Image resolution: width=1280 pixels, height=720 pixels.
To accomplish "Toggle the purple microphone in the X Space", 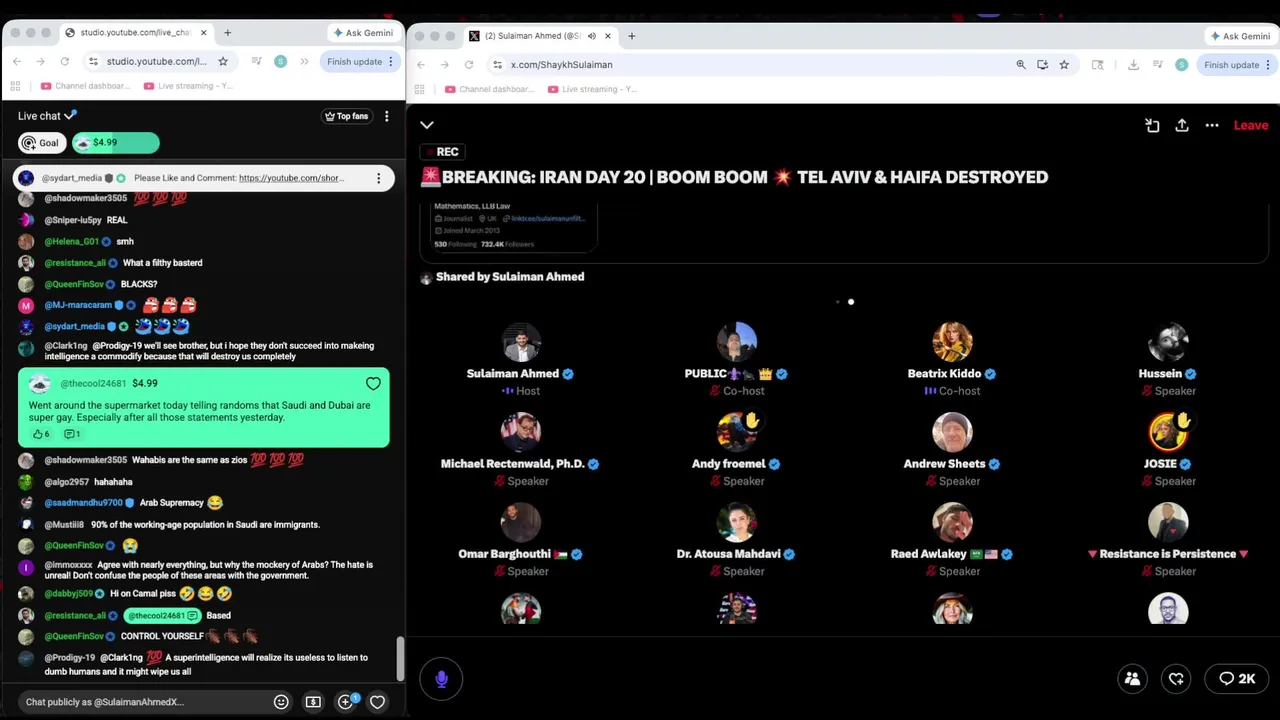I will (441, 679).
